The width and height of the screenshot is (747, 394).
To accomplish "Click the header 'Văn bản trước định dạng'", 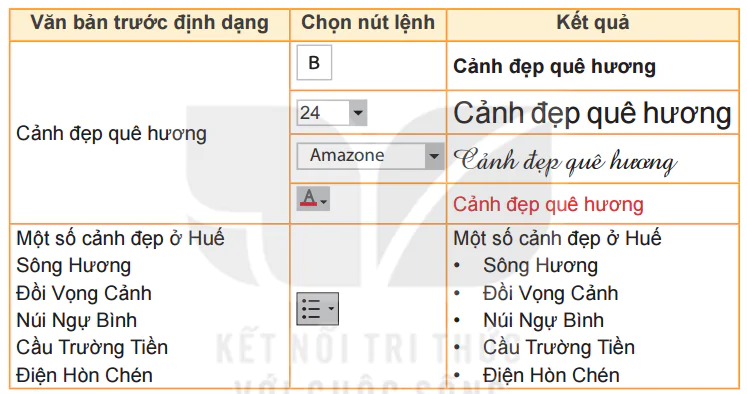I will click(150, 23).
